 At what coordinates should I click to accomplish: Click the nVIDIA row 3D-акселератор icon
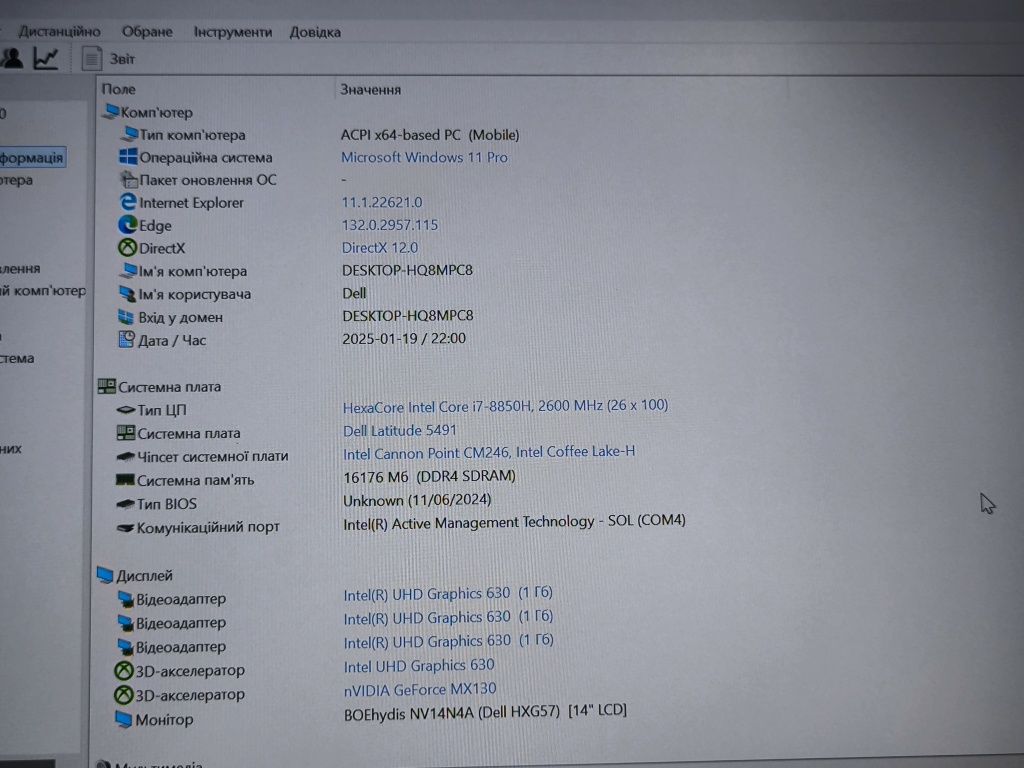123,694
